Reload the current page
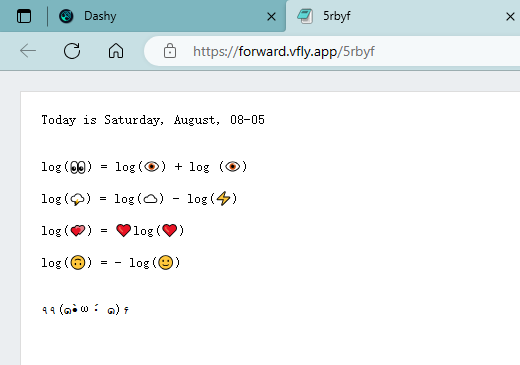Viewport: 520px width, 365px height. click(x=72, y=51)
